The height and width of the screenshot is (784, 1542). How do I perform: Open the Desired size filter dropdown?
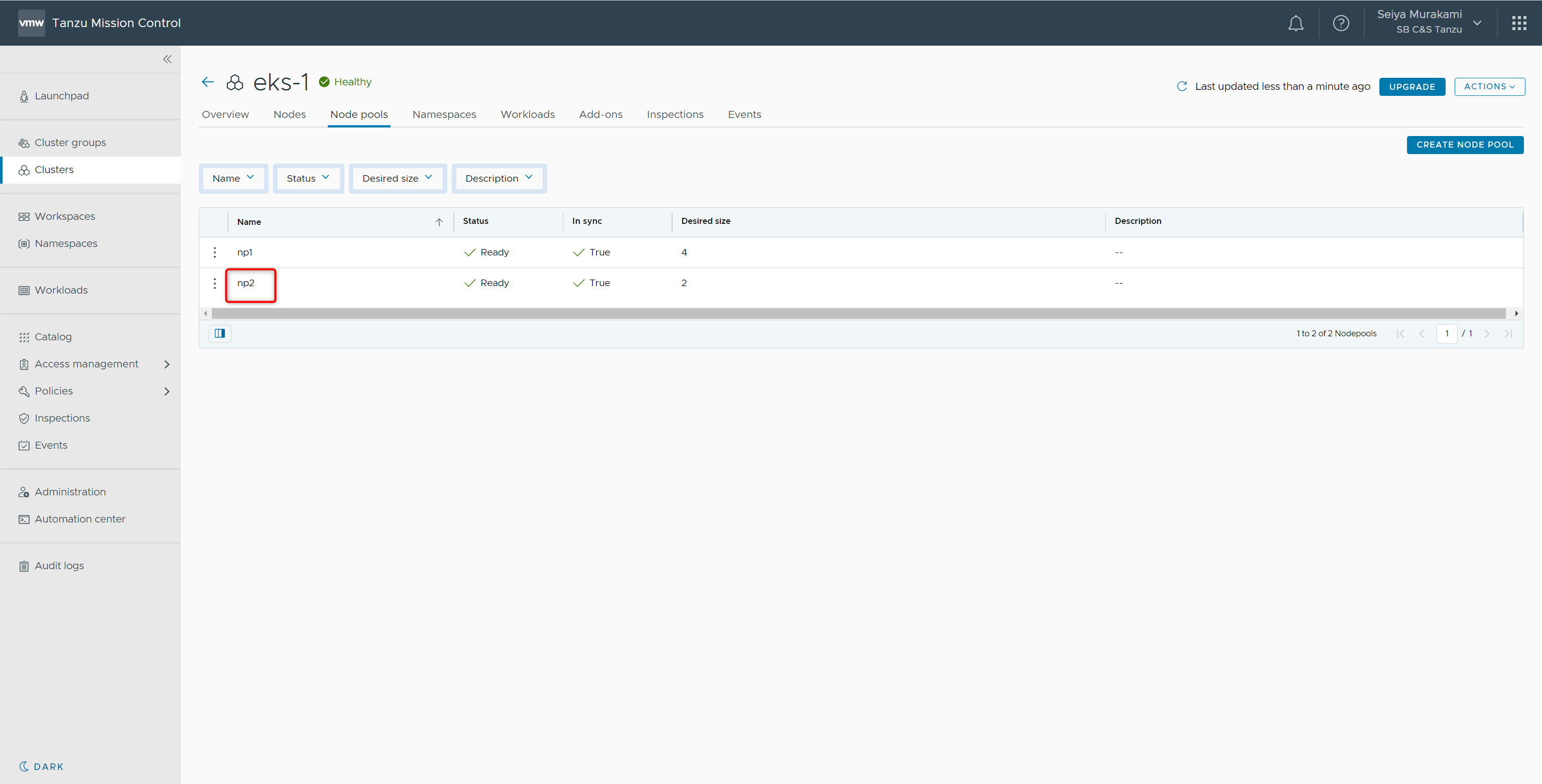click(397, 178)
